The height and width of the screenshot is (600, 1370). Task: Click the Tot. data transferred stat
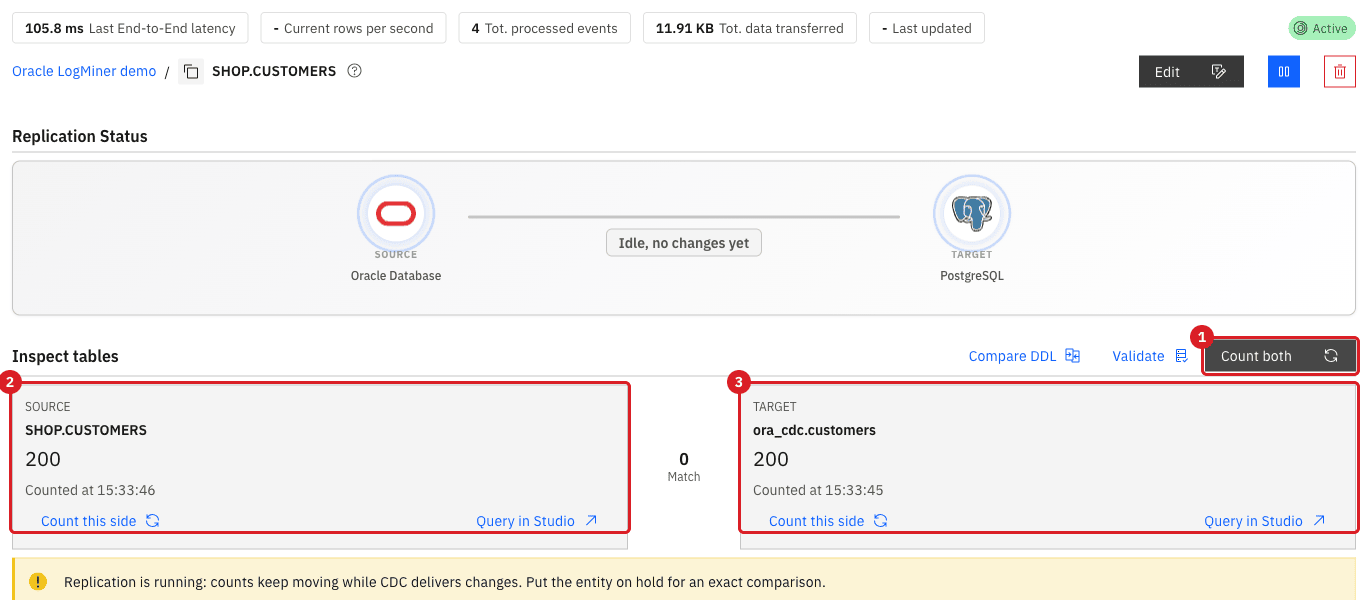click(x=750, y=28)
